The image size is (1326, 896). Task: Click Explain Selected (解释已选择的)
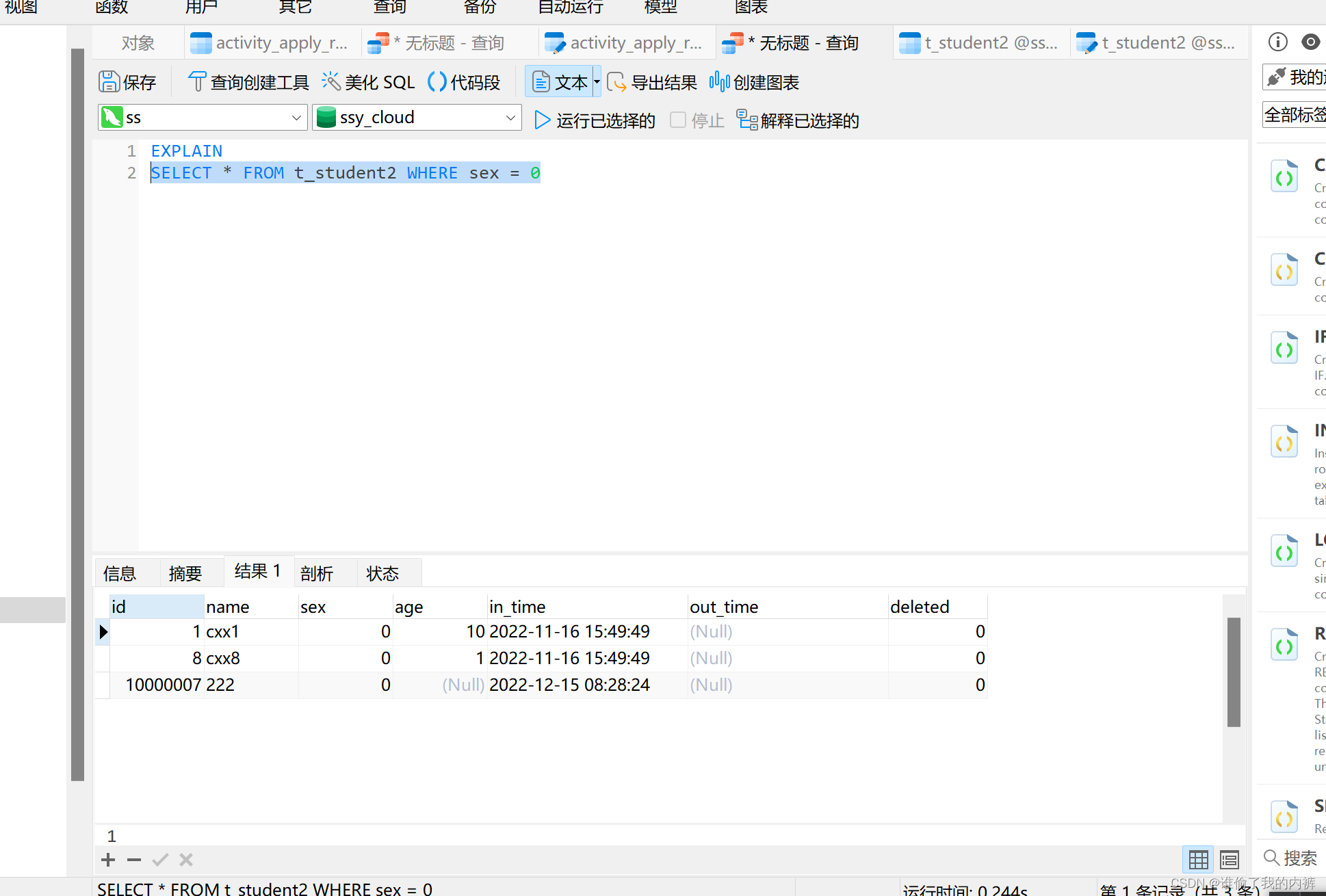pyautogui.click(x=798, y=120)
